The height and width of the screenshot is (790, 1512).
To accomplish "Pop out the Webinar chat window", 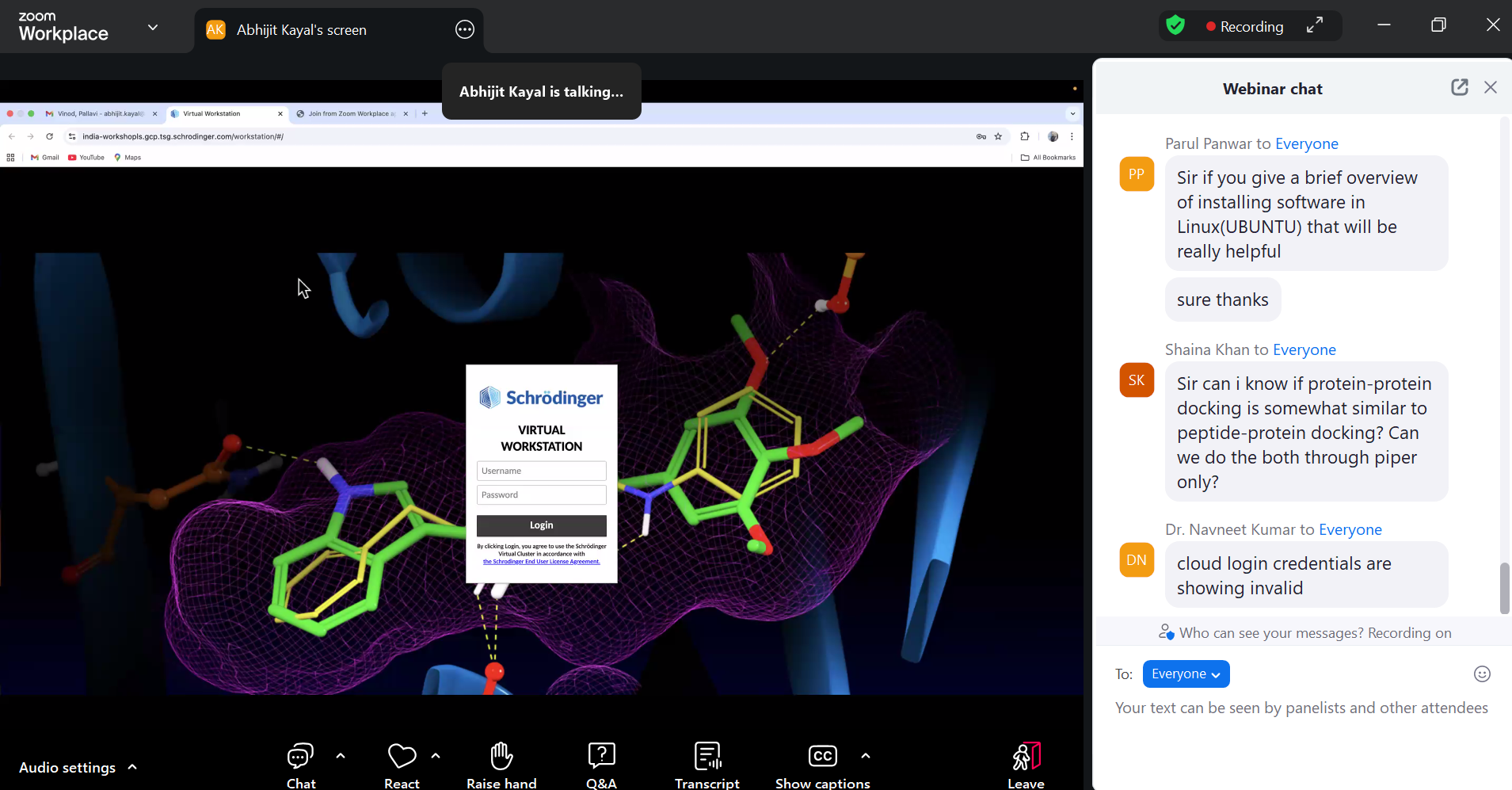I will 1459,87.
